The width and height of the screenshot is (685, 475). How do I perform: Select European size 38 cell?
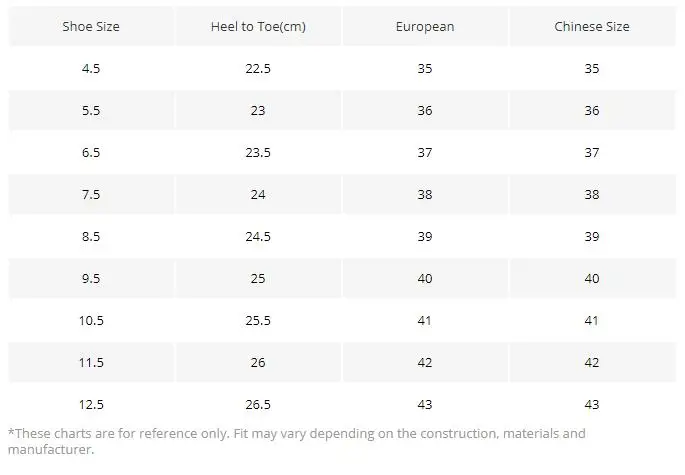(425, 195)
